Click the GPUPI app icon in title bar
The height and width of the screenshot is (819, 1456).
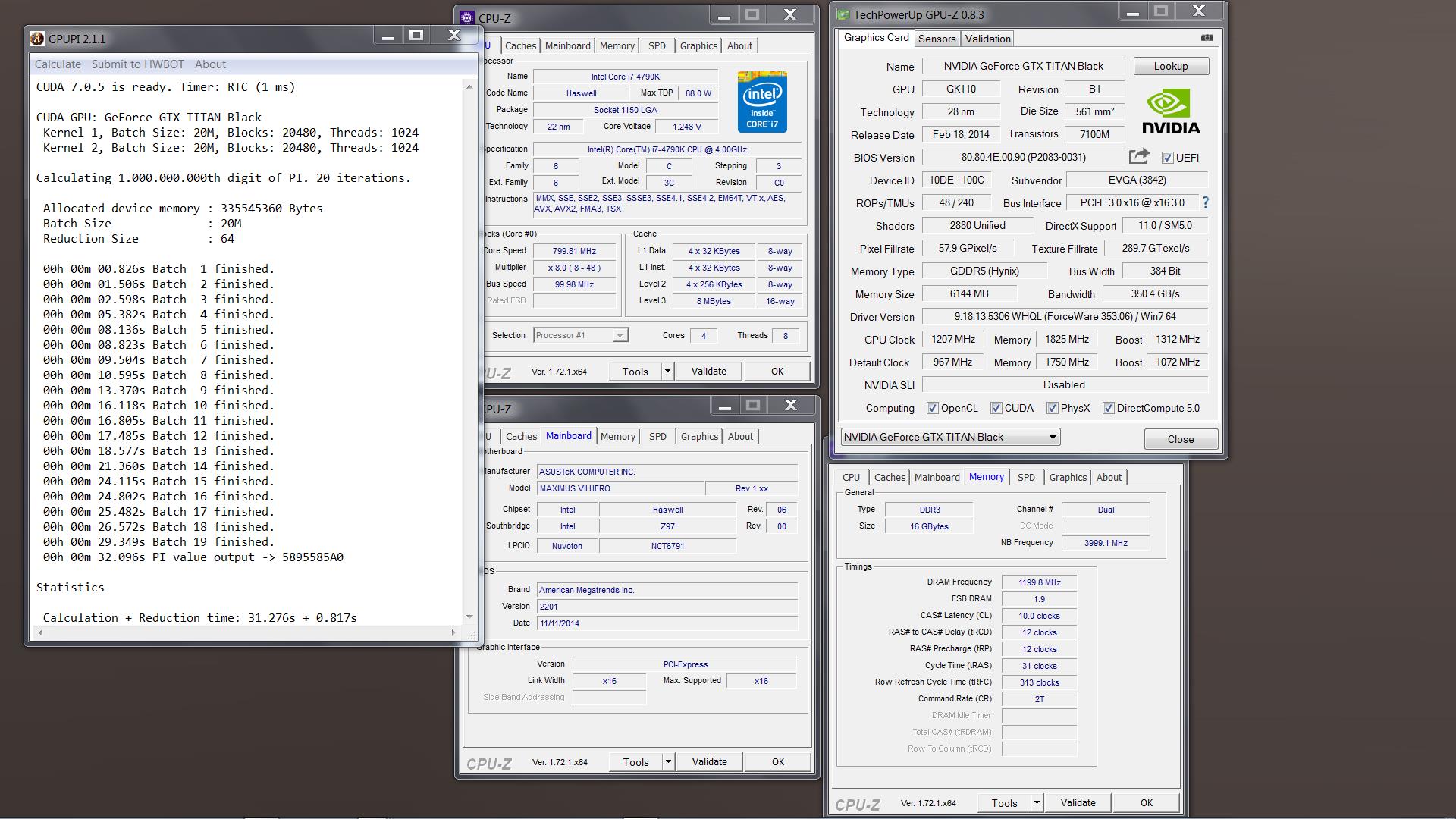point(37,39)
